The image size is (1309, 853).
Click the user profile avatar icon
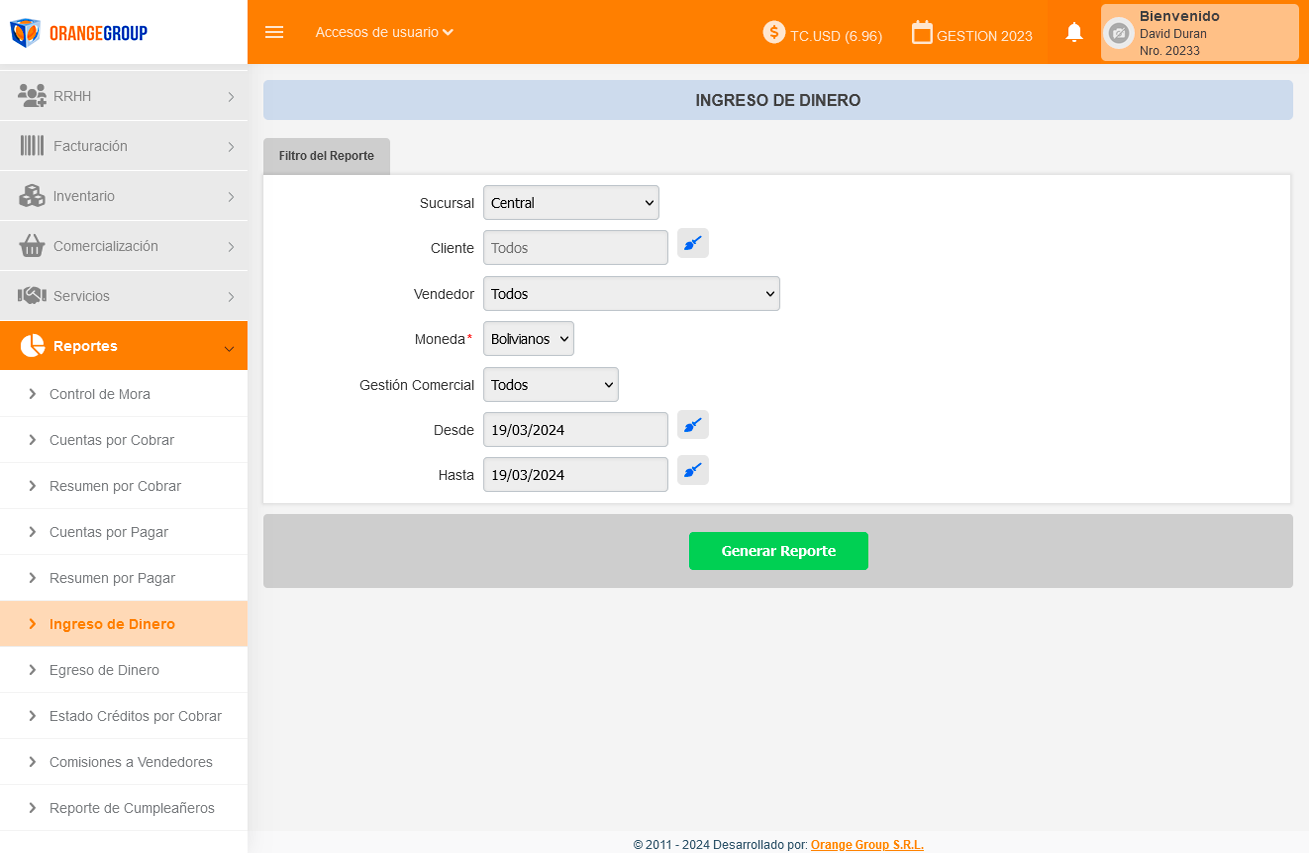point(1119,33)
